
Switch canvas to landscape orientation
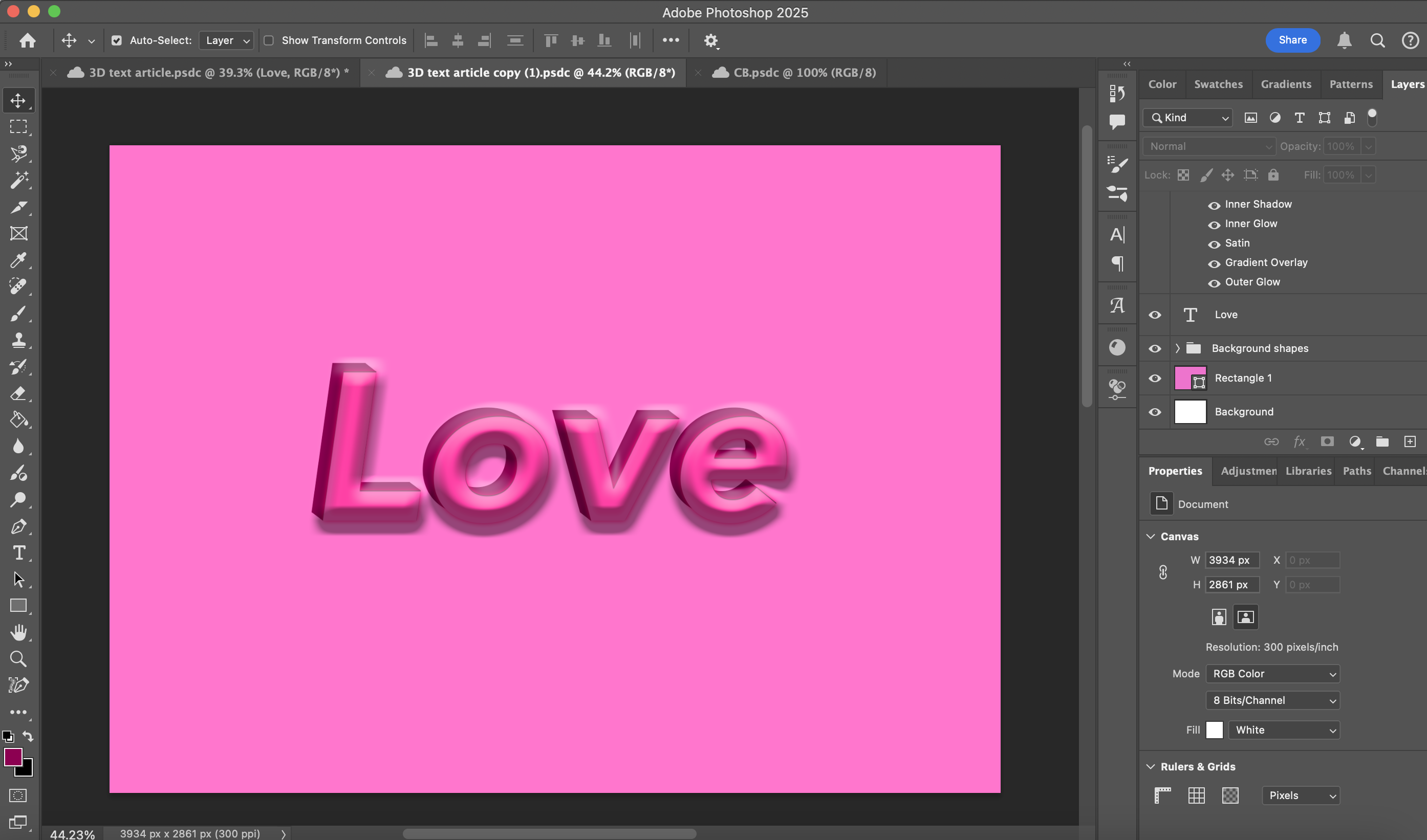pyautogui.click(x=1245, y=617)
